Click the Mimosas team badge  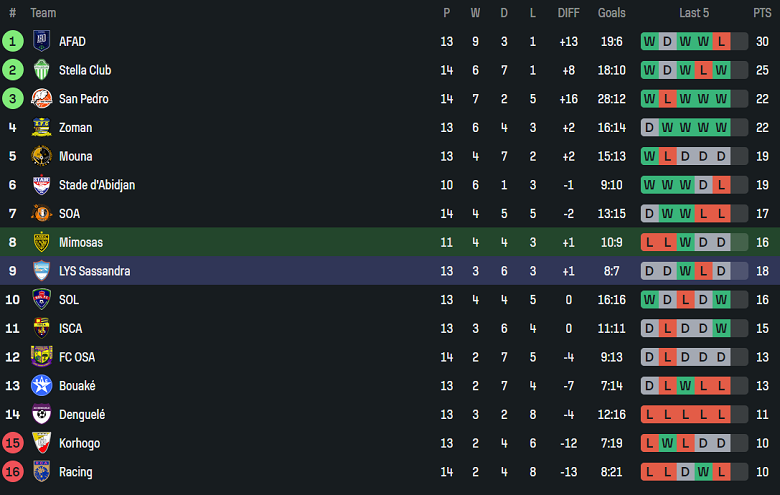pos(41,242)
